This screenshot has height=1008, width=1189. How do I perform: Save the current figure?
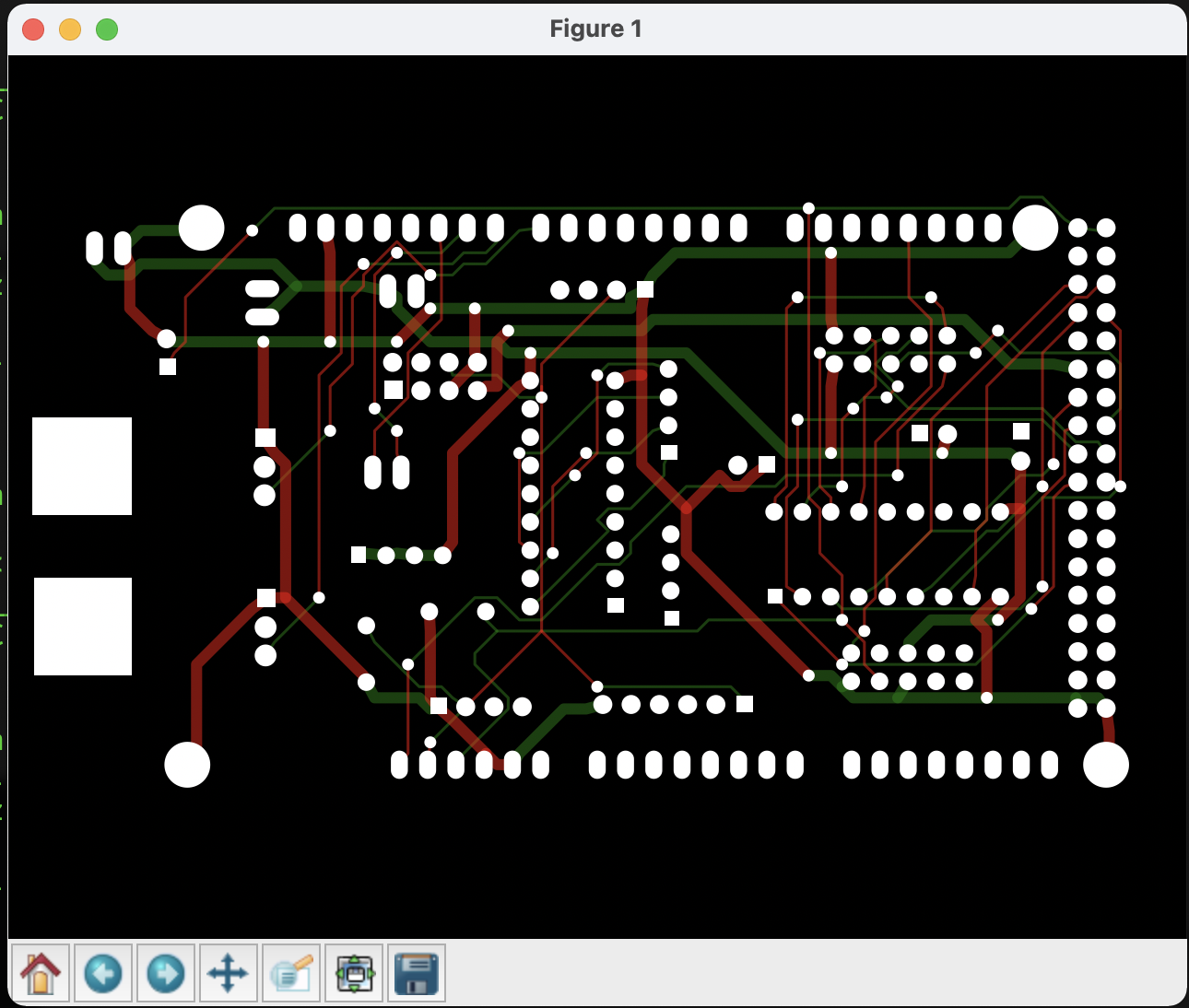[x=416, y=972]
